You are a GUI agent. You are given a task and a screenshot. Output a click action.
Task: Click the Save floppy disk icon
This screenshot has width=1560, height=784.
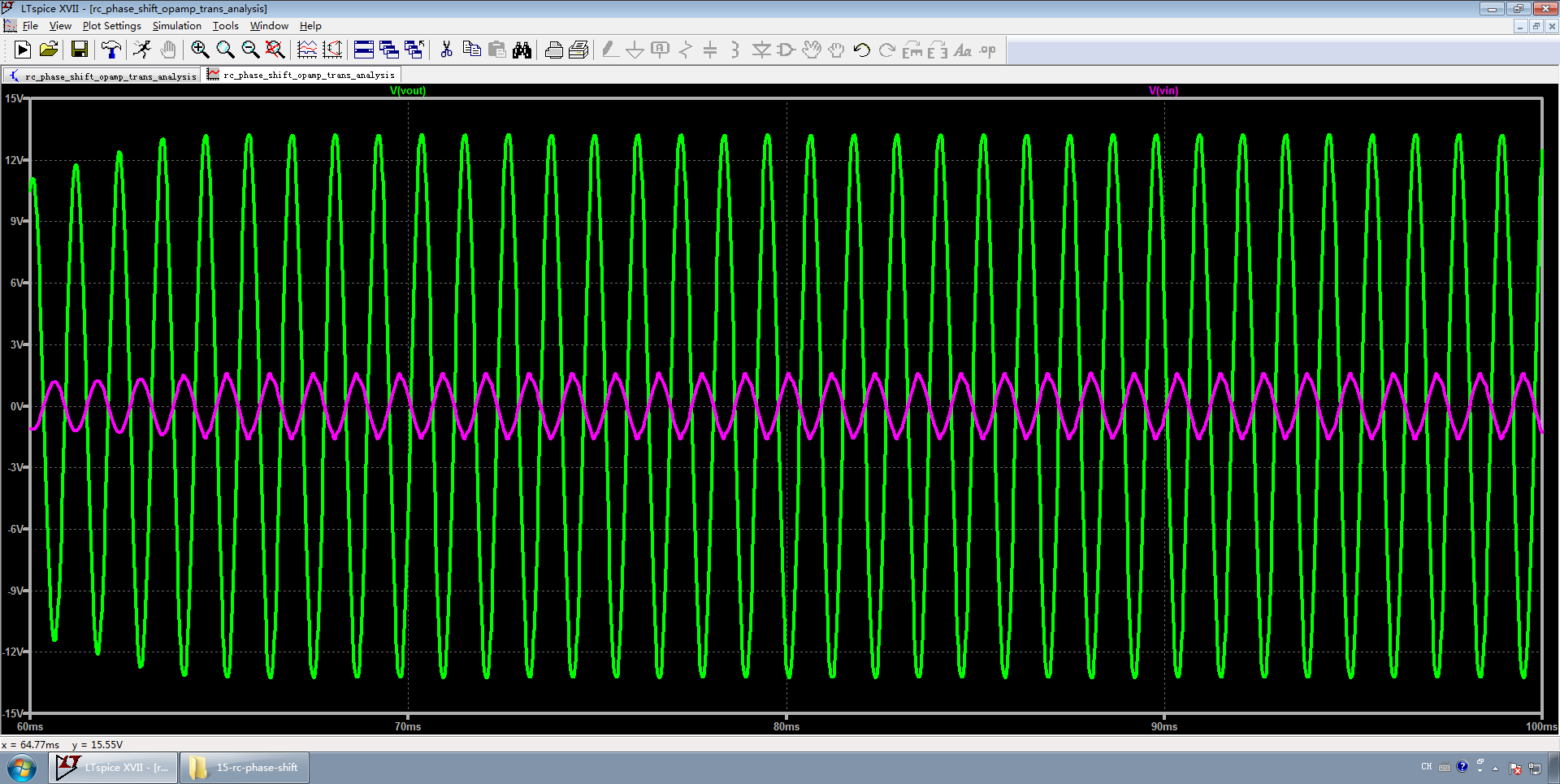(80, 50)
